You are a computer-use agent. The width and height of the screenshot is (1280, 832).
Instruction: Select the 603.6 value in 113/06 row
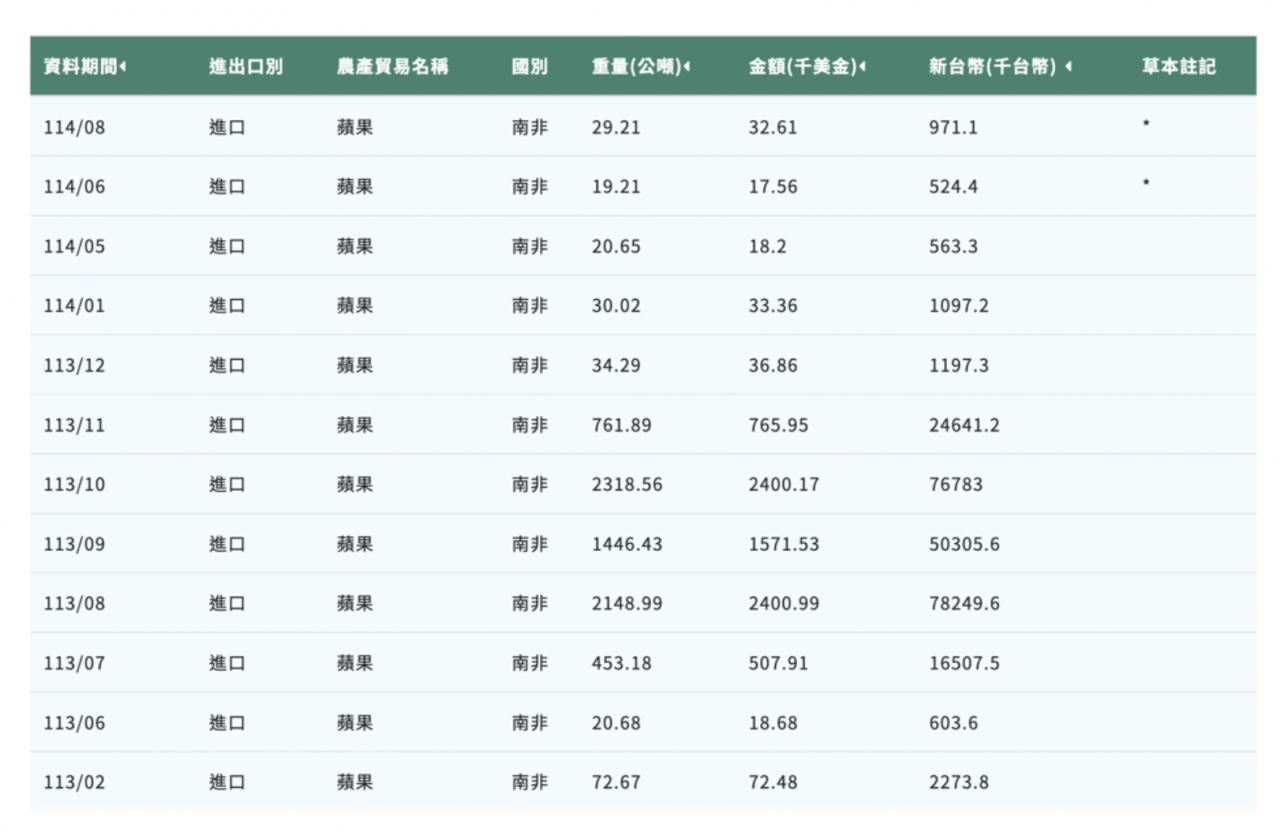pos(953,723)
